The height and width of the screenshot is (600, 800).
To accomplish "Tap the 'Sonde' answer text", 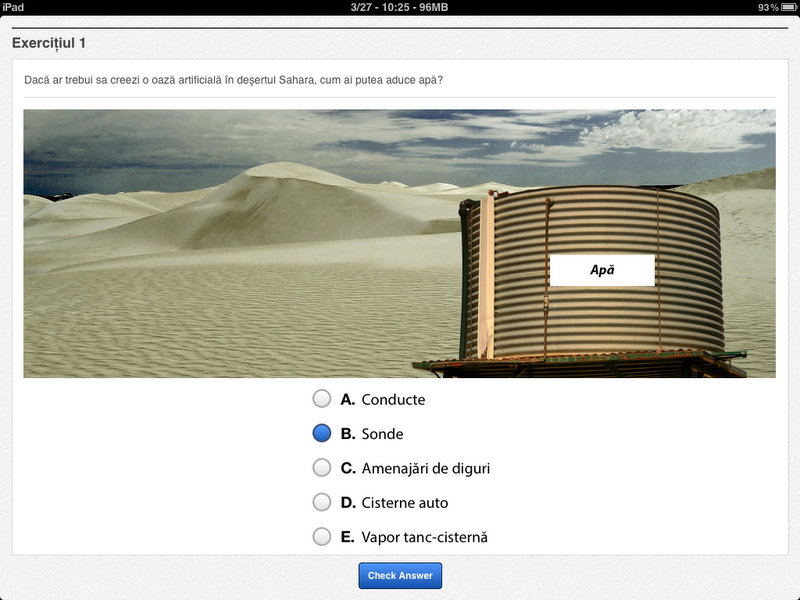I will (382, 434).
